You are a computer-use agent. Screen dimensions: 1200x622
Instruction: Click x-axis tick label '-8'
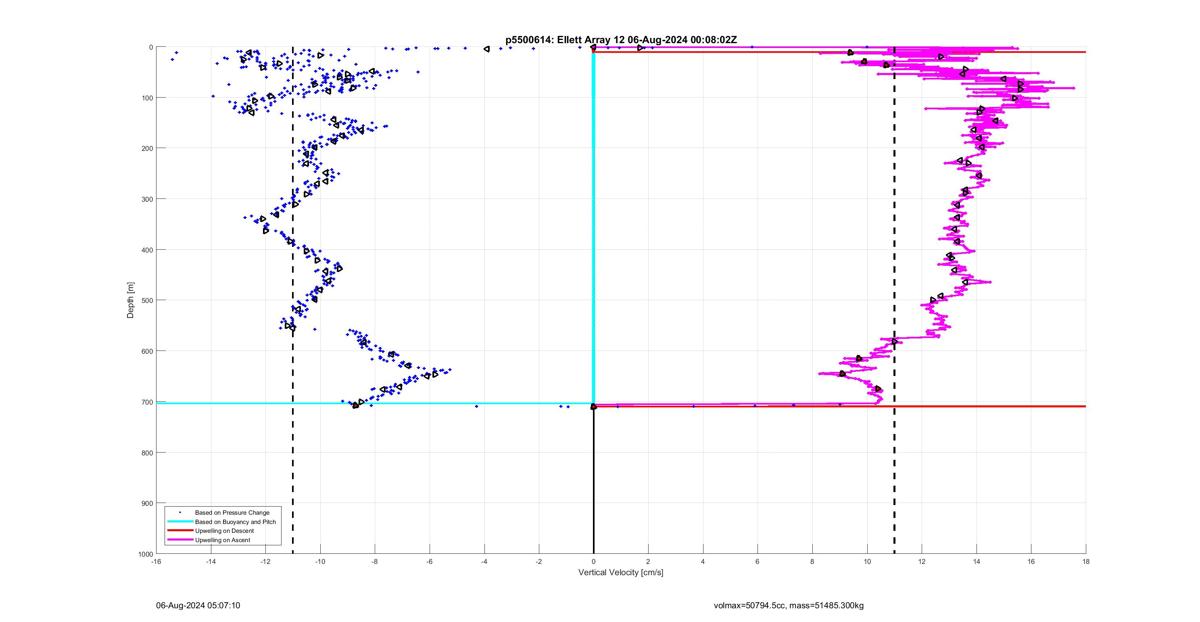(375, 562)
